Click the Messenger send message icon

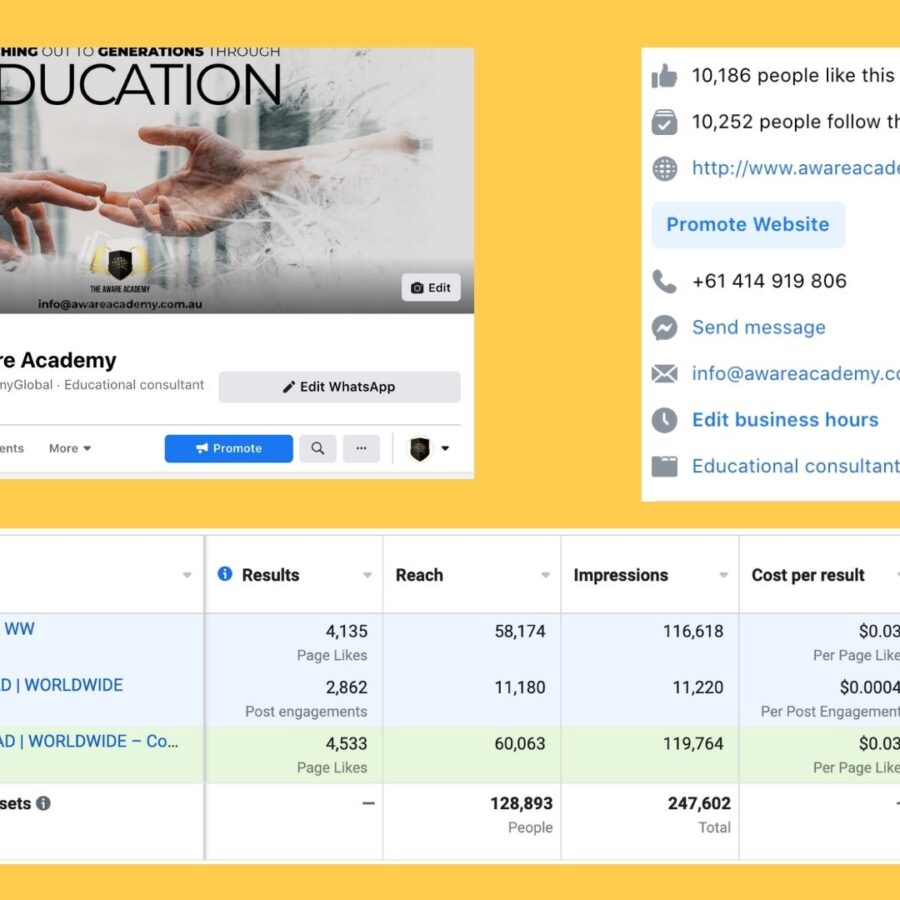click(664, 327)
